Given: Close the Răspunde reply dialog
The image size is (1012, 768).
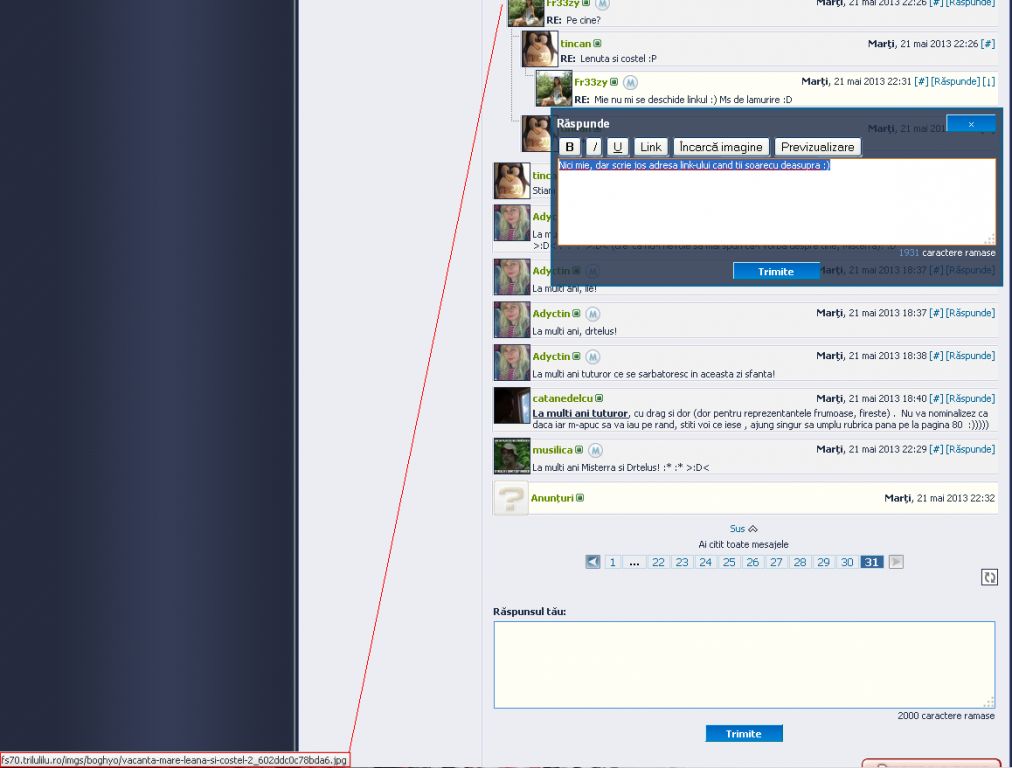Looking at the screenshot, I should [x=971, y=124].
